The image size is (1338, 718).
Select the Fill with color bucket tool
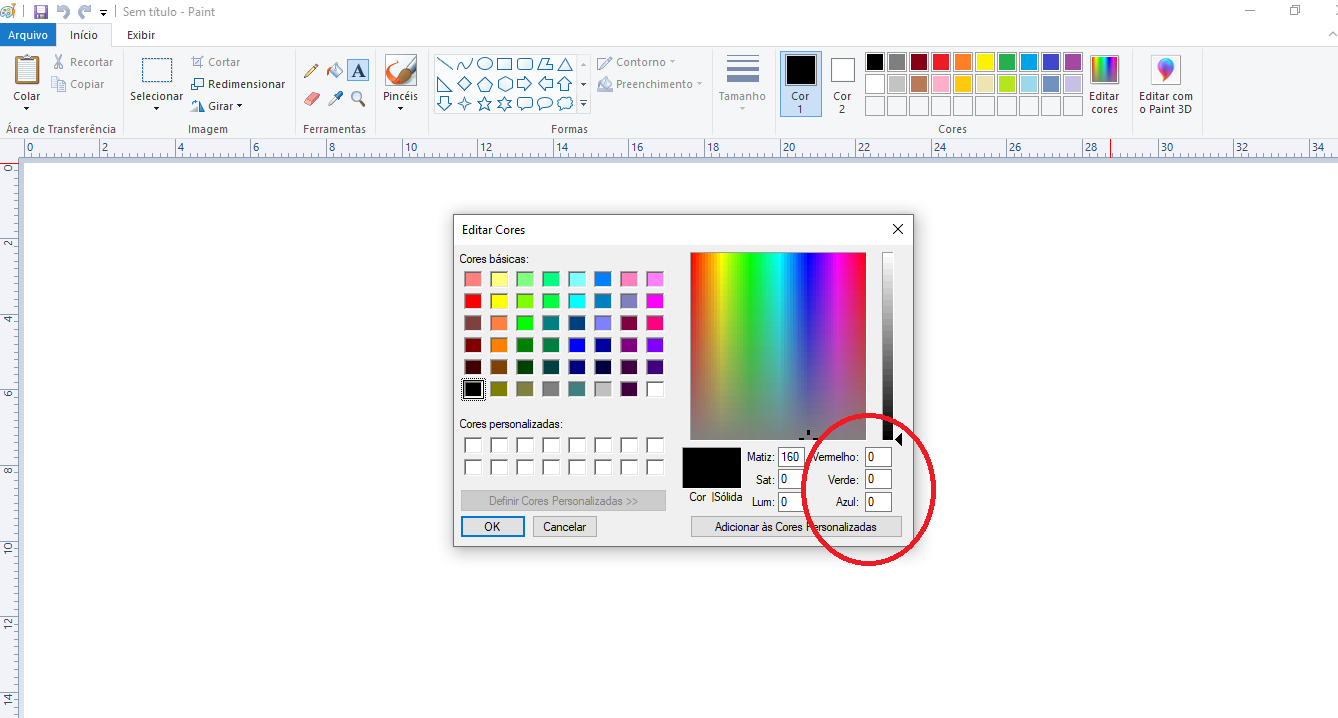(335, 71)
